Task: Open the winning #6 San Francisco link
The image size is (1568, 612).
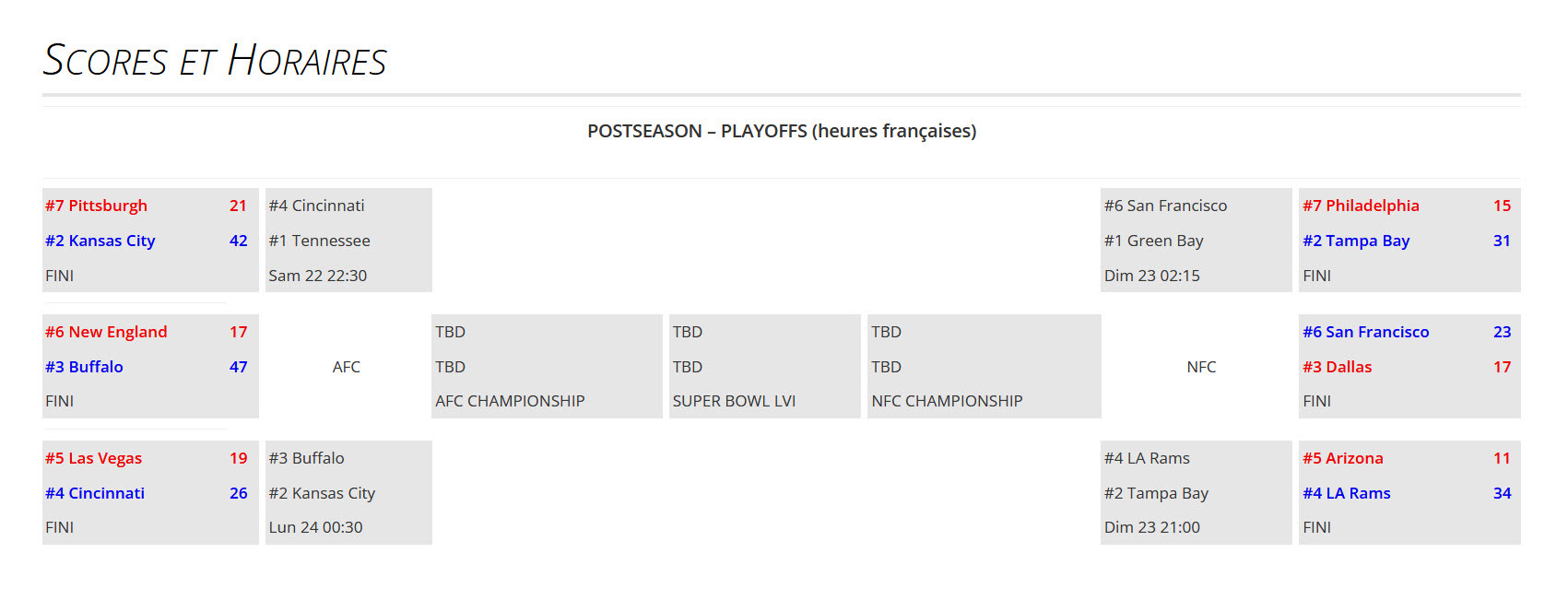Action: 1365,332
